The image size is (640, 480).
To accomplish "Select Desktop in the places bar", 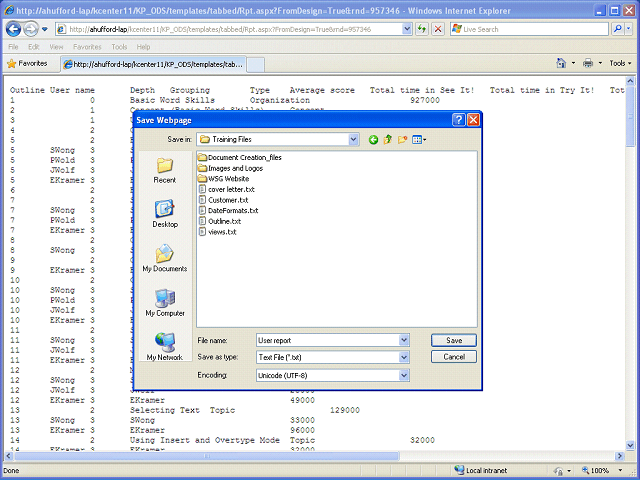I will pyautogui.click(x=165, y=213).
